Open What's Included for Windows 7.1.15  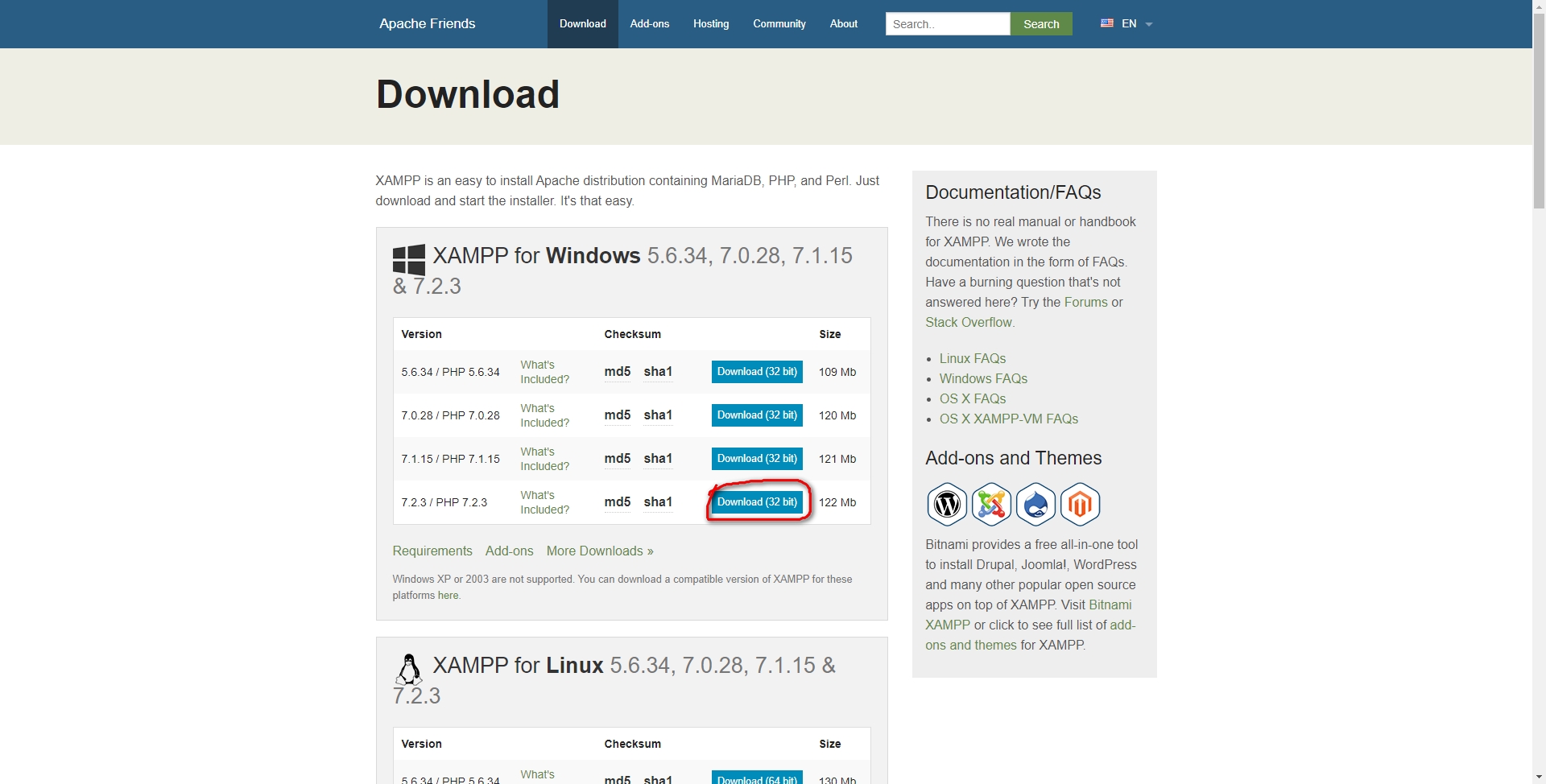[x=544, y=459]
